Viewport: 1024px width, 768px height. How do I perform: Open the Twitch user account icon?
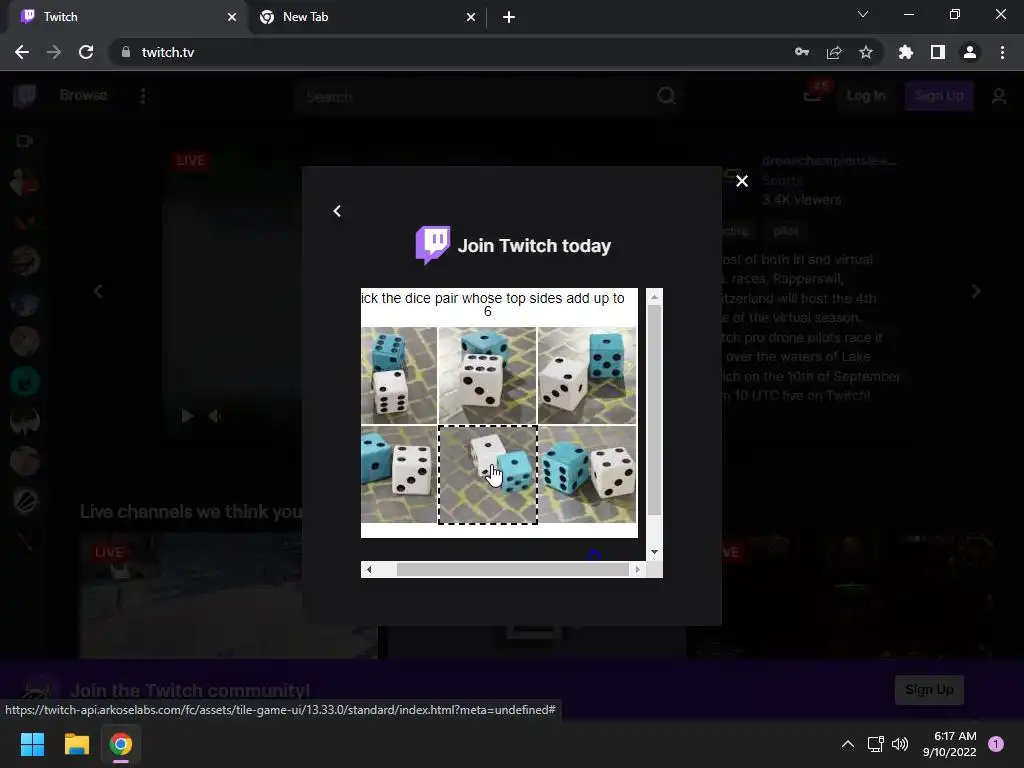[999, 97]
